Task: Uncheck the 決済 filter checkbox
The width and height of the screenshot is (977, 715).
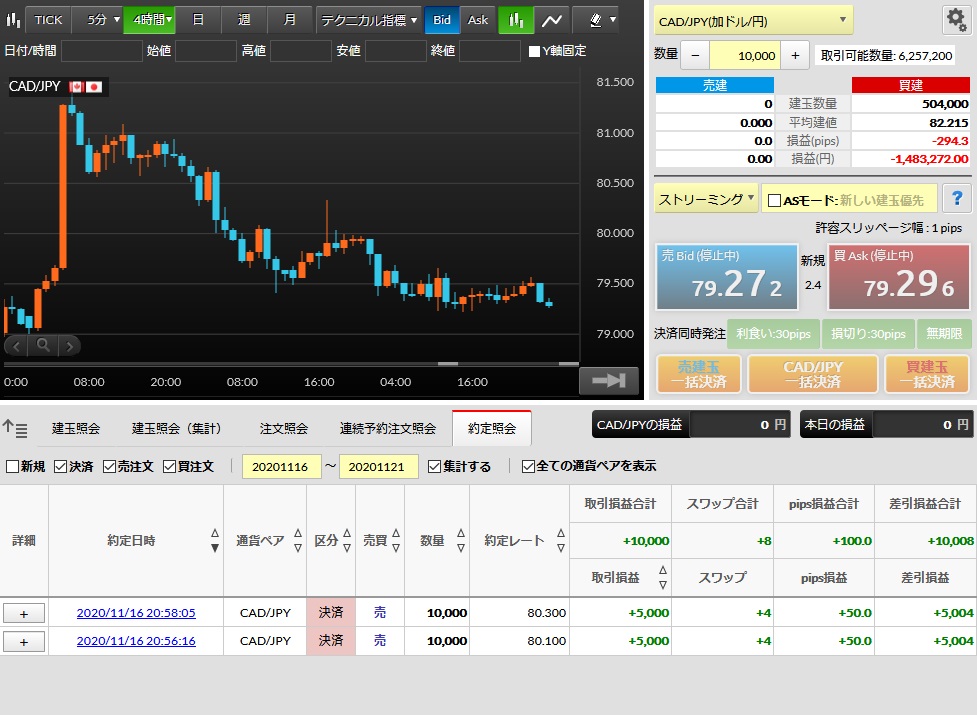Action: point(60,466)
